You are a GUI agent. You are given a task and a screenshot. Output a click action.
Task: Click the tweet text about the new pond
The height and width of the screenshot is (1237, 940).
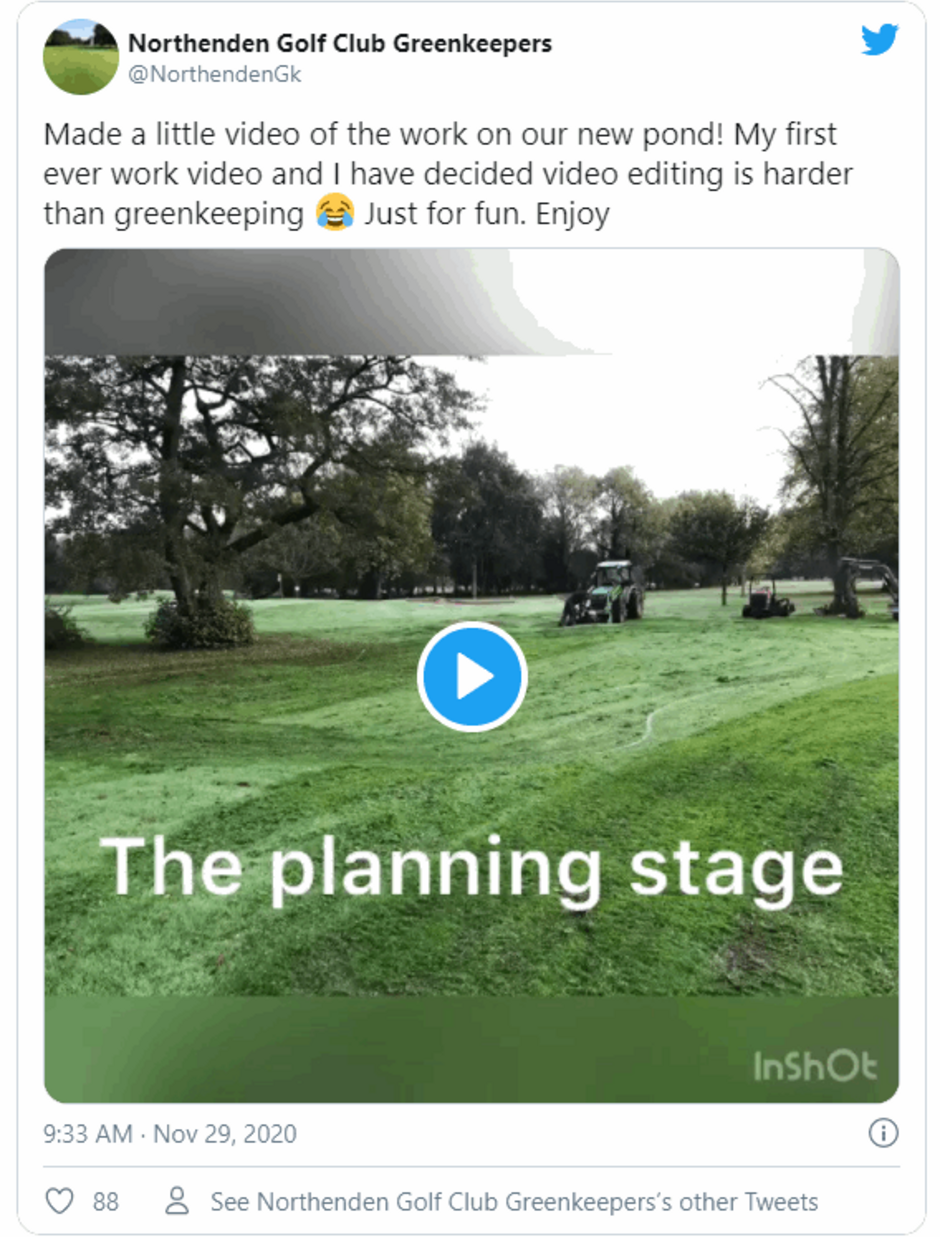(x=448, y=175)
